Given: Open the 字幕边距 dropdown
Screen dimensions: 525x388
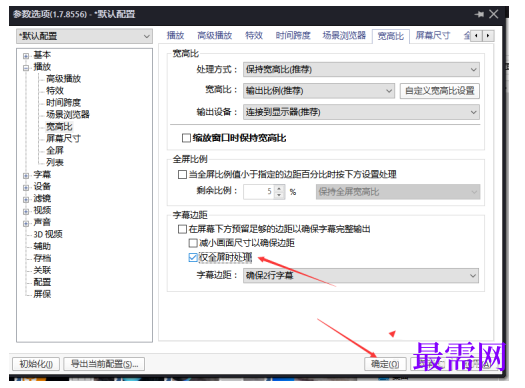Looking at the screenshot, I should click(x=361, y=276).
